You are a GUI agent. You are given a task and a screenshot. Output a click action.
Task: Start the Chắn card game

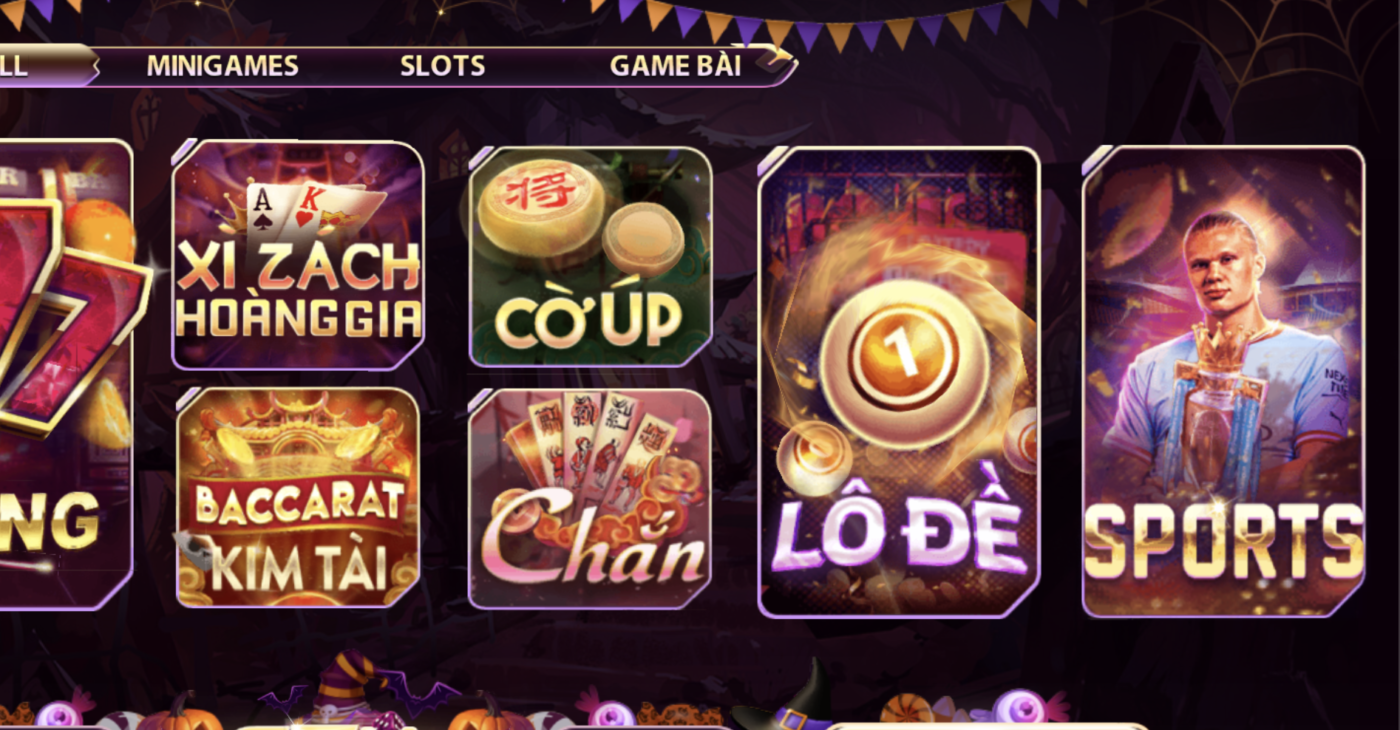(x=590, y=499)
